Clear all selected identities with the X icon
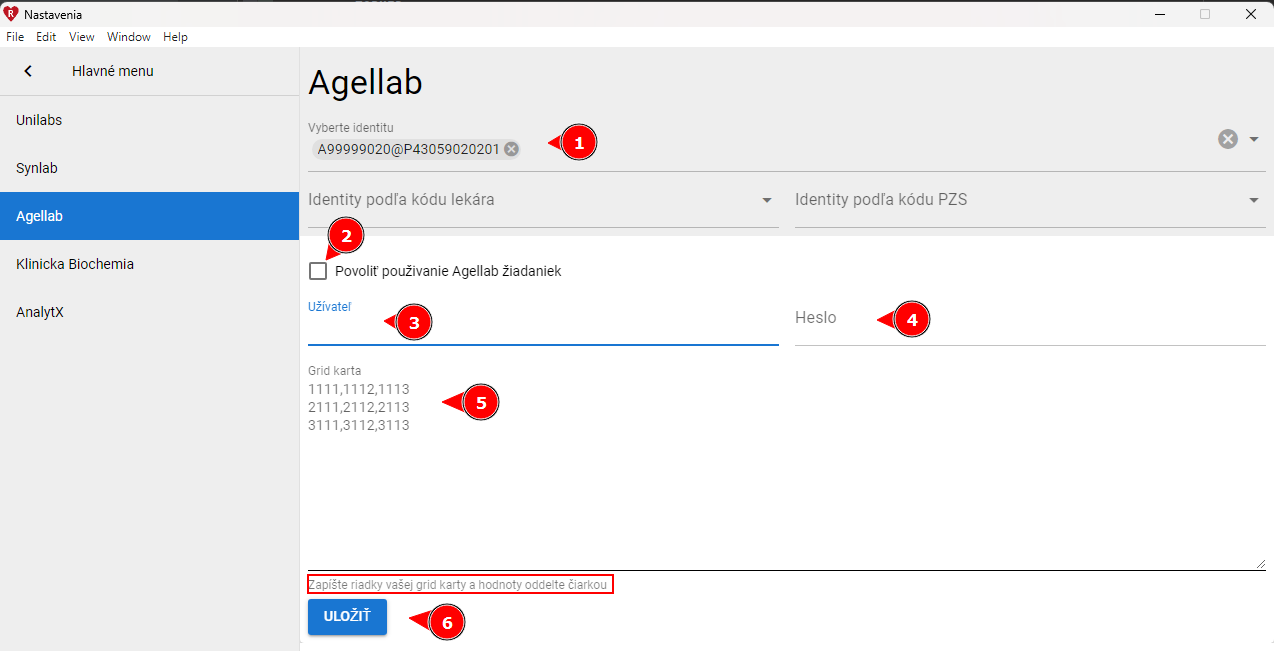The image size is (1274, 651). (1228, 139)
